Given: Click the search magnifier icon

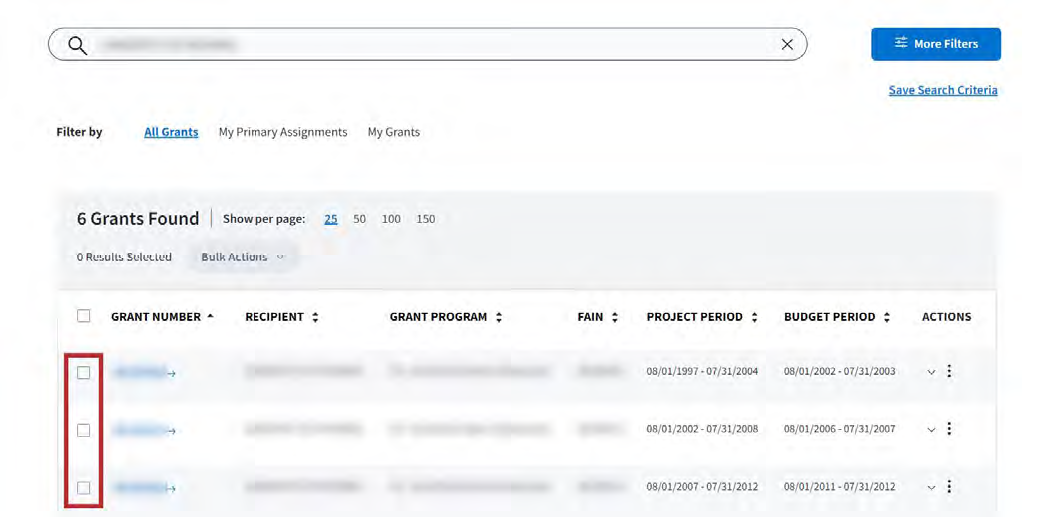Looking at the screenshot, I should pyautogui.click(x=77, y=45).
